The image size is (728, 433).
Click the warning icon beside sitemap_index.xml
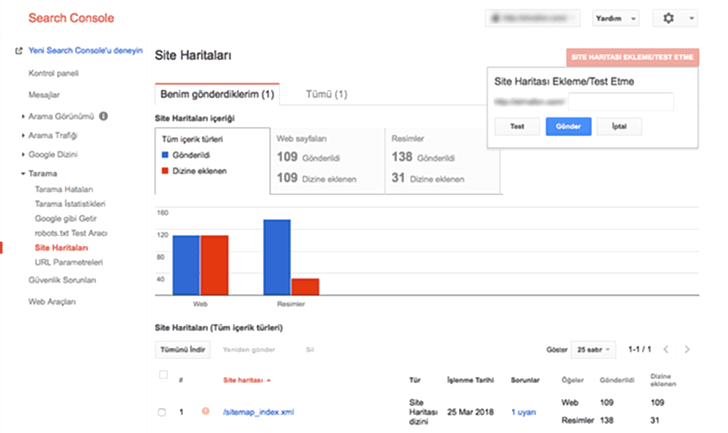click(205, 411)
